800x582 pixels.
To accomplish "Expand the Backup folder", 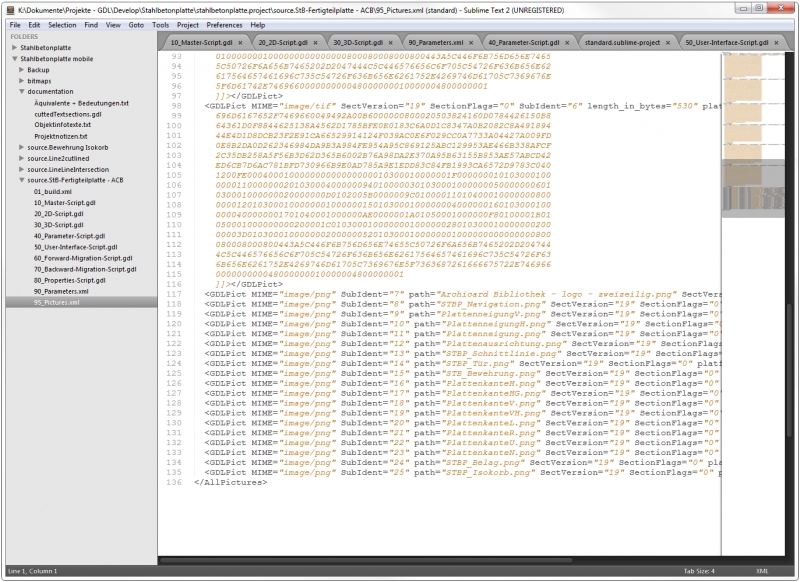I will 22,70.
